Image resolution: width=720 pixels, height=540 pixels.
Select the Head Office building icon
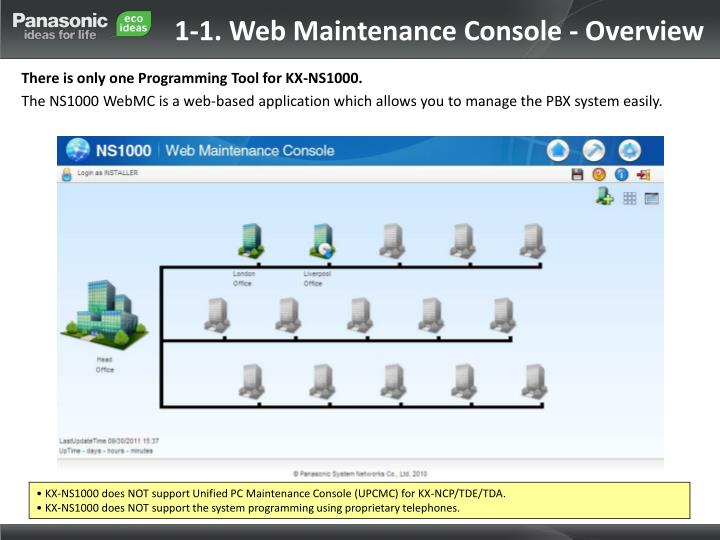(x=104, y=314)
